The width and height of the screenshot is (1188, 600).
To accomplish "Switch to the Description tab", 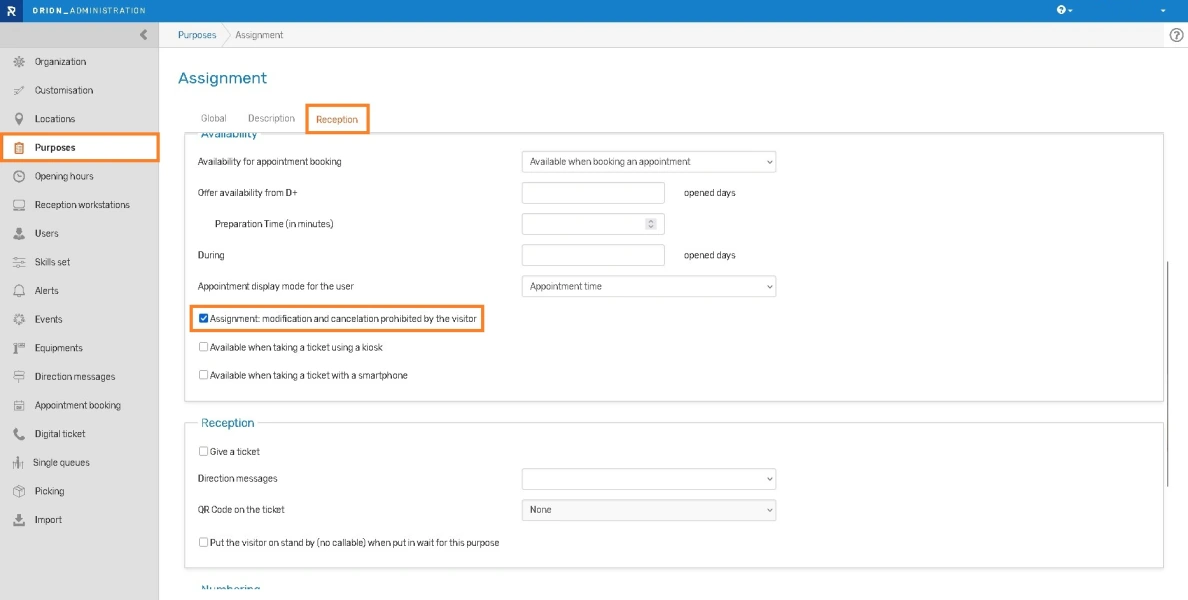I will click(x=271, y=119).
